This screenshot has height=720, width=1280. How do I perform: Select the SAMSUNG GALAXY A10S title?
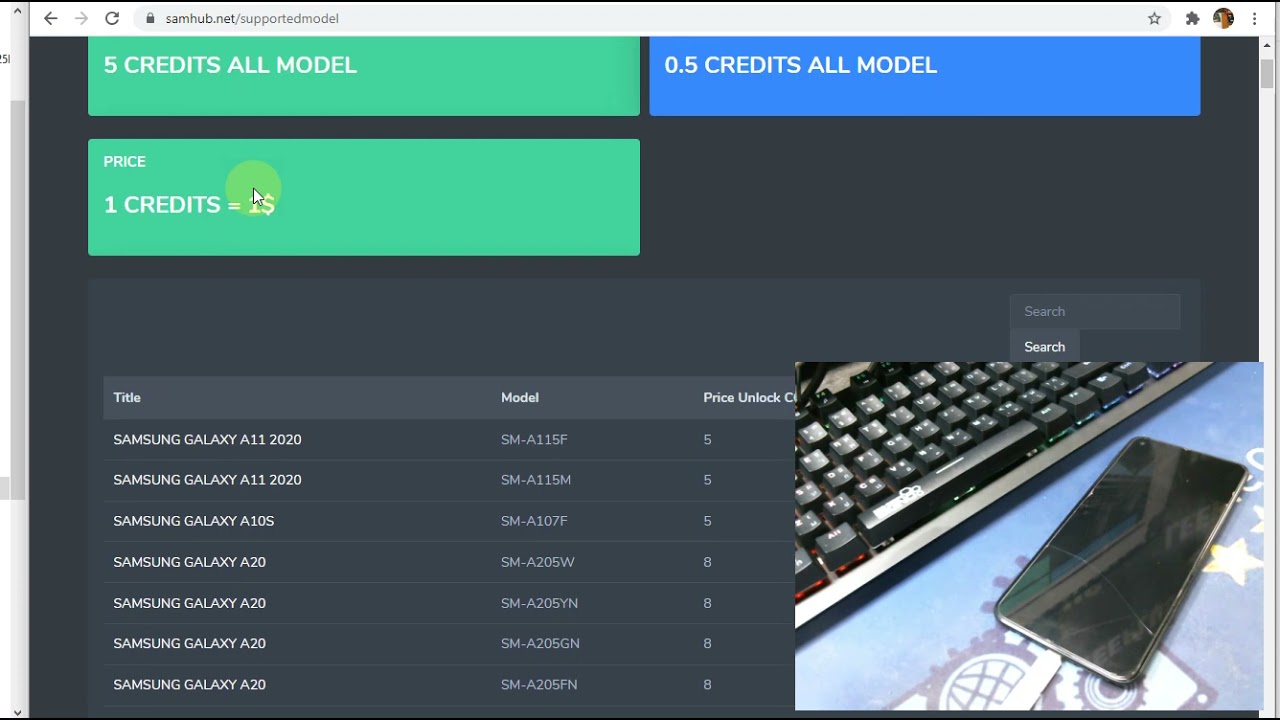click(193, 521)
